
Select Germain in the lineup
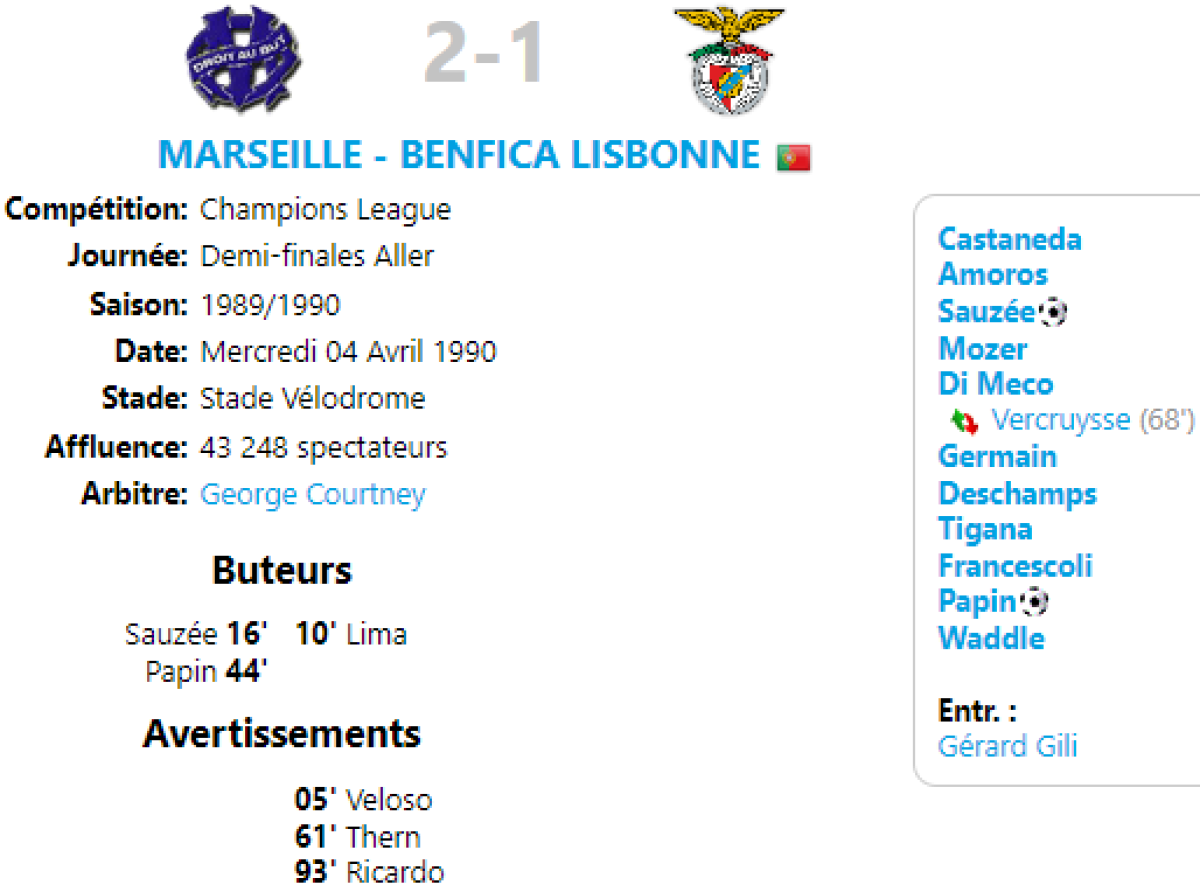pos(997,457)
